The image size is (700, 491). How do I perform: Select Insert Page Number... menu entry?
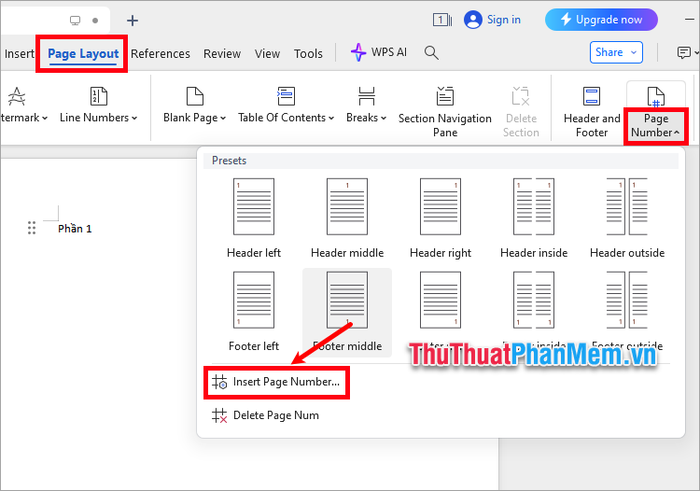coord(276,382)
